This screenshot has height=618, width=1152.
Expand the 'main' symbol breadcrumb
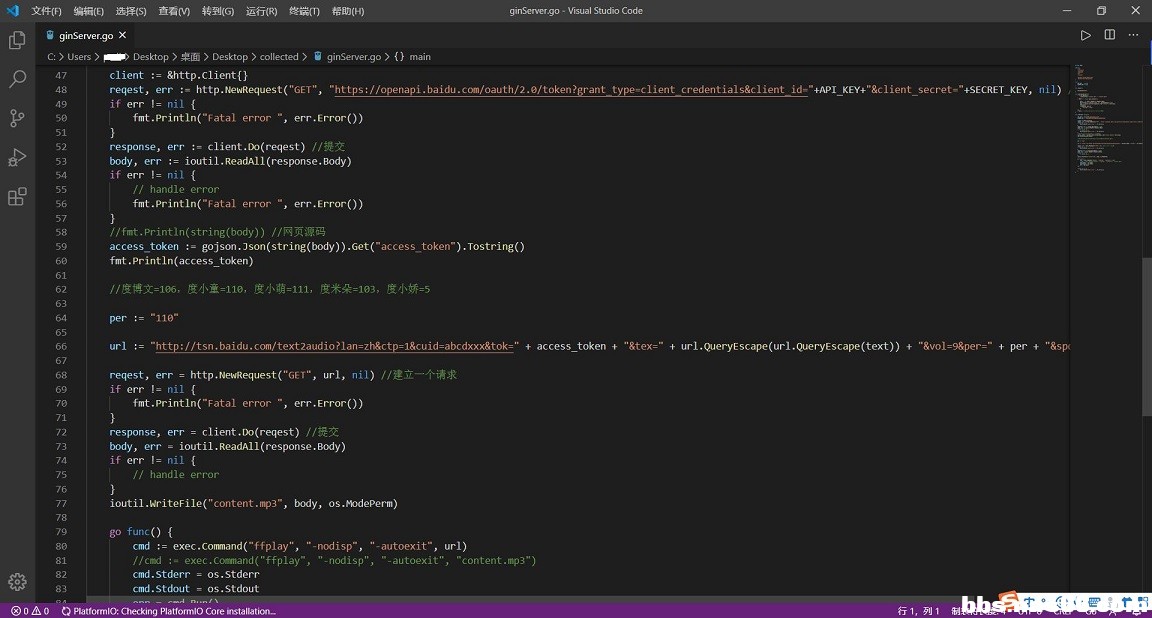pos(419,57)
